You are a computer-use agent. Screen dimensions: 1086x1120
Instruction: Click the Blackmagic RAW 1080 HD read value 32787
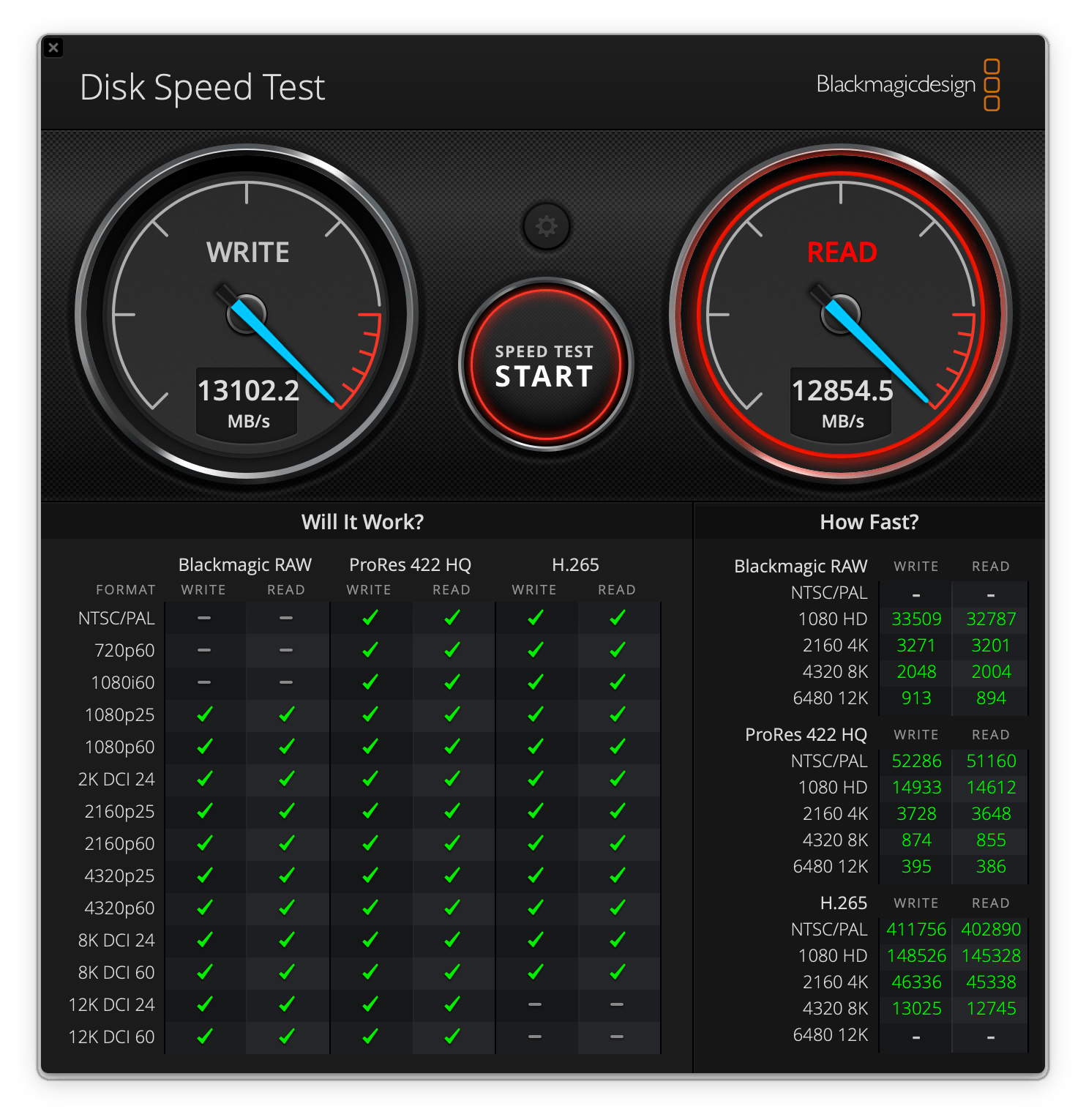pos(991,619)
